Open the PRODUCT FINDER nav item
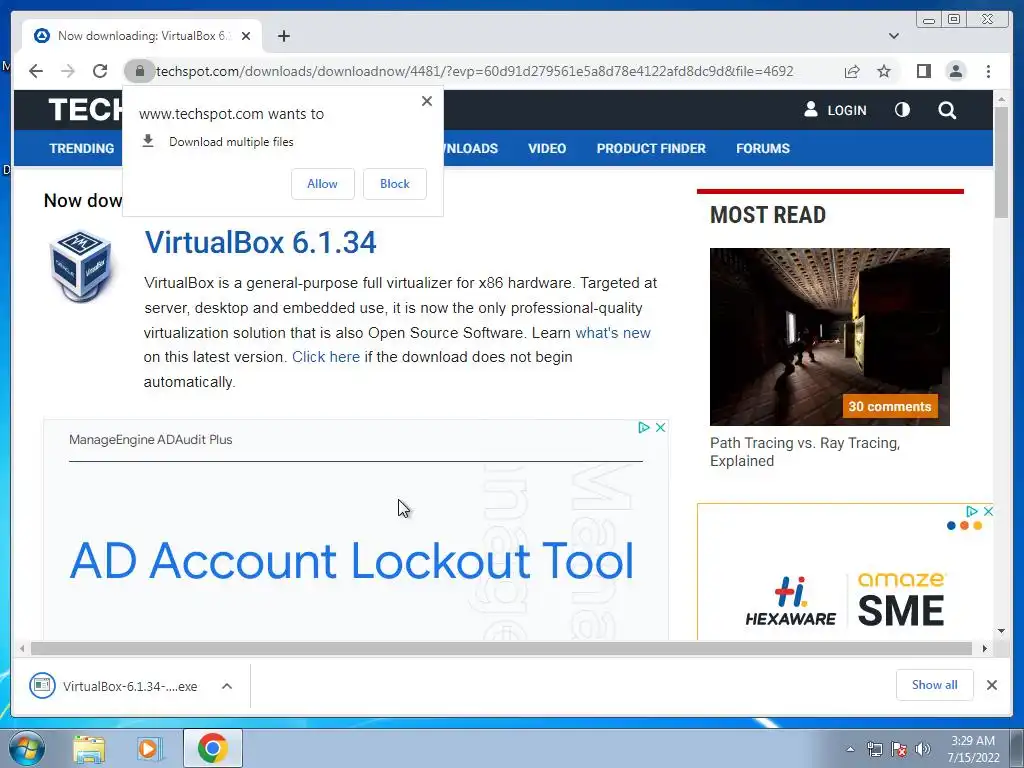This screenshot has width=1024, height=768. pos(651,148)
